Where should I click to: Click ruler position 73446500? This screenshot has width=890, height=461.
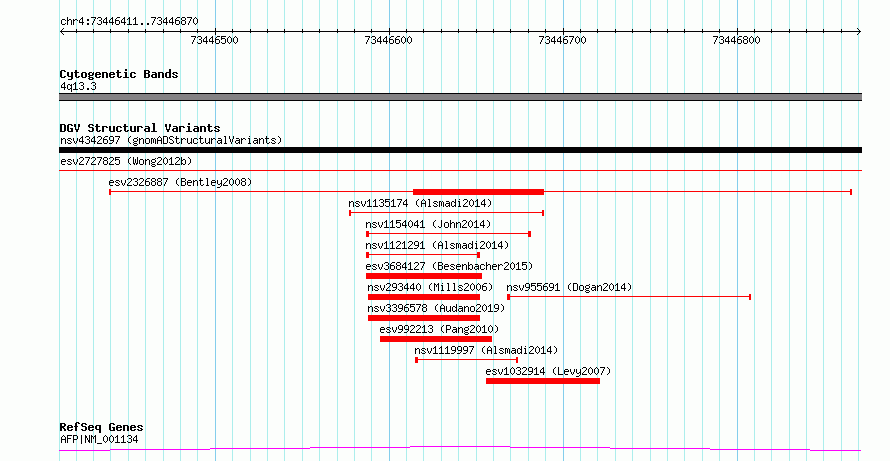[x=215, y=40]
